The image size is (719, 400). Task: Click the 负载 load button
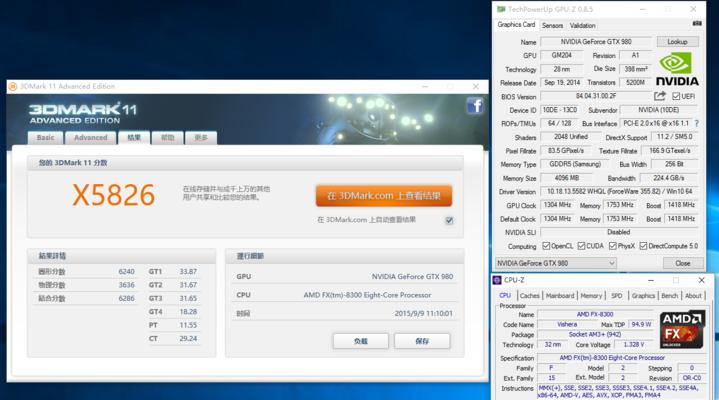coord(361,341)
